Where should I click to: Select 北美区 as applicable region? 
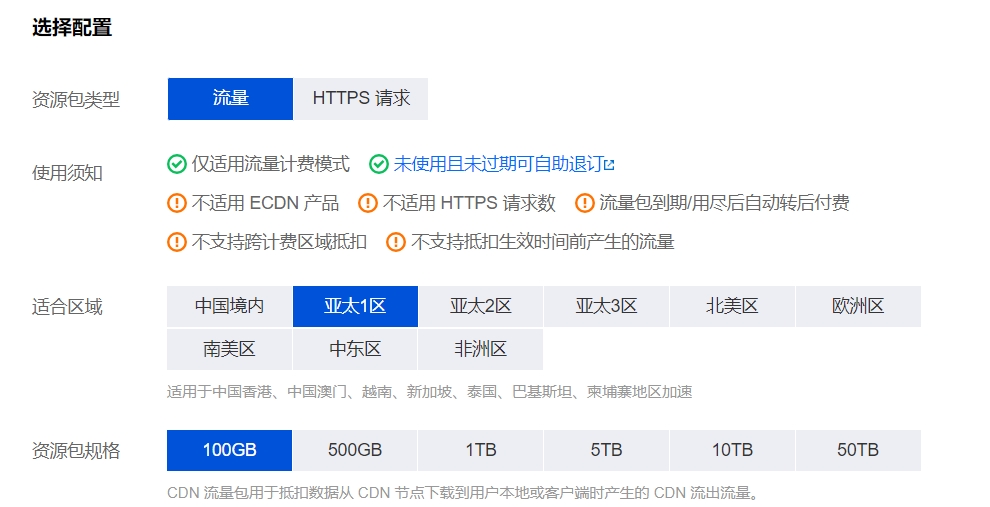(x=732, y=306)
